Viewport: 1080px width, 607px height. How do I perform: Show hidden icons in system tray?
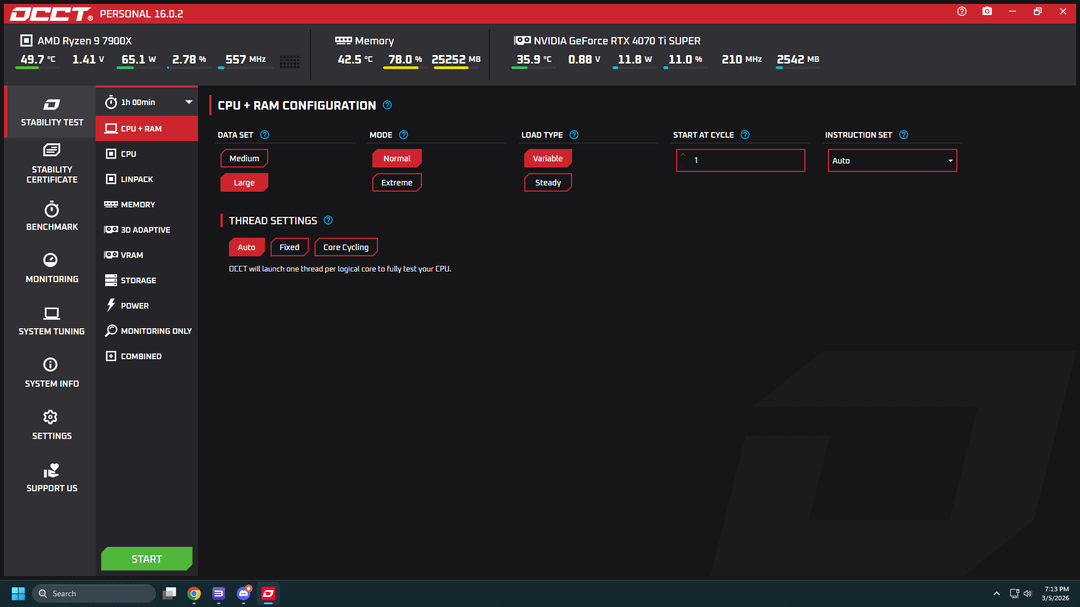(996, 594)
